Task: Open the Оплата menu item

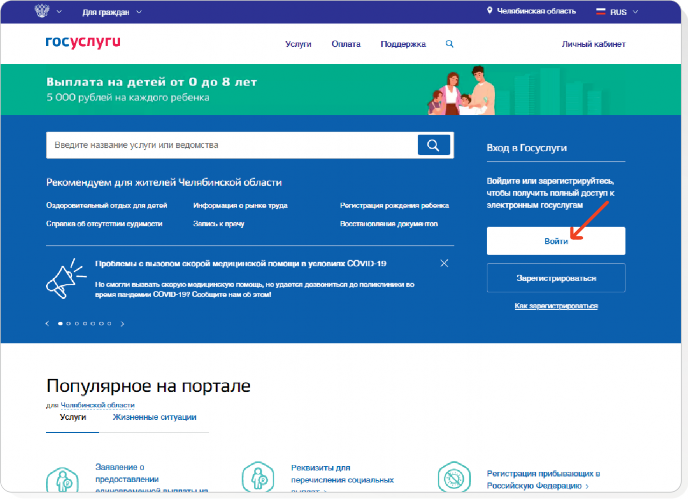Action: click(346, 44)
